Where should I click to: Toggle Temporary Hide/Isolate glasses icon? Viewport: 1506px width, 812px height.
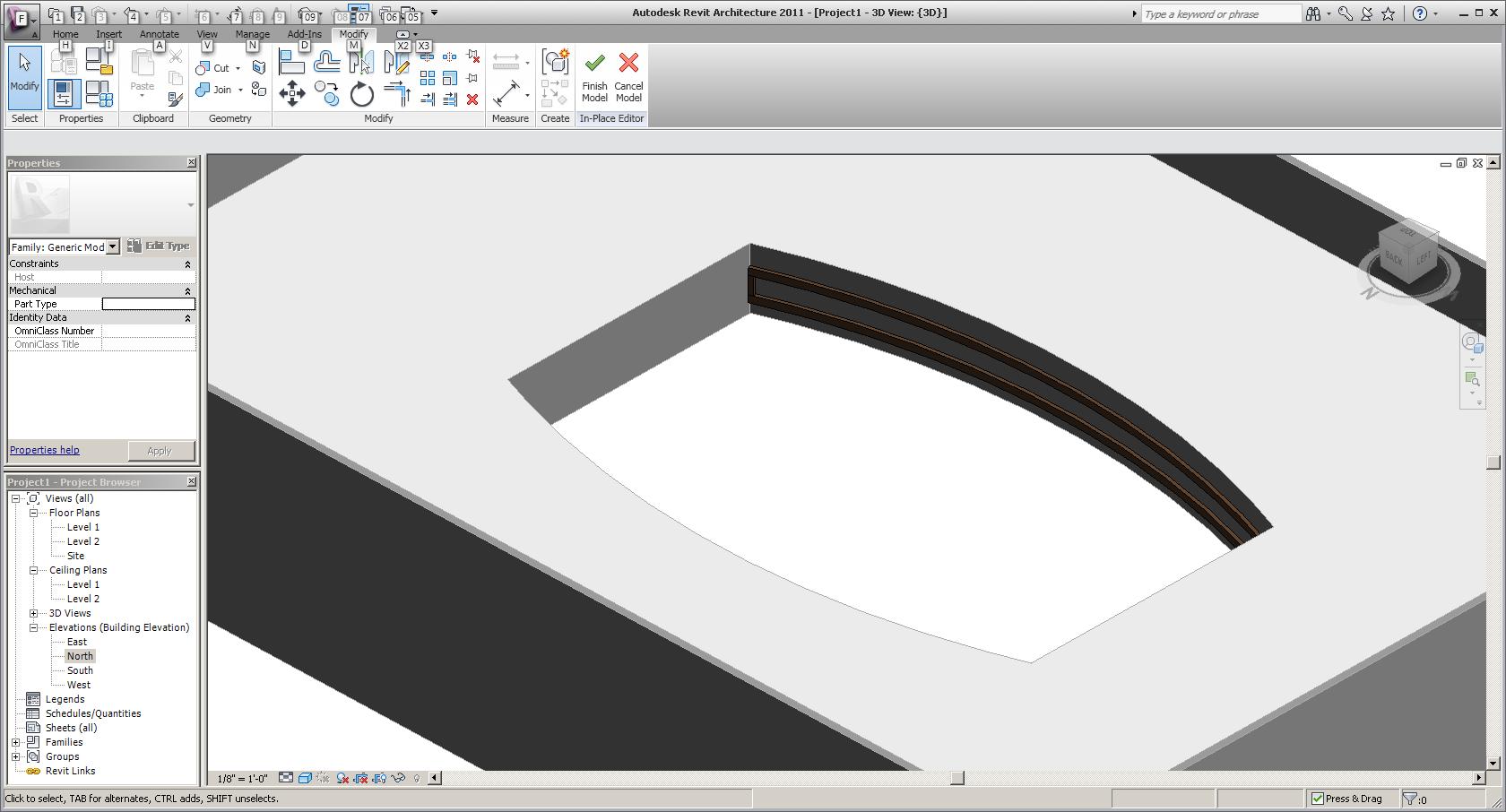tap(398, 778)
